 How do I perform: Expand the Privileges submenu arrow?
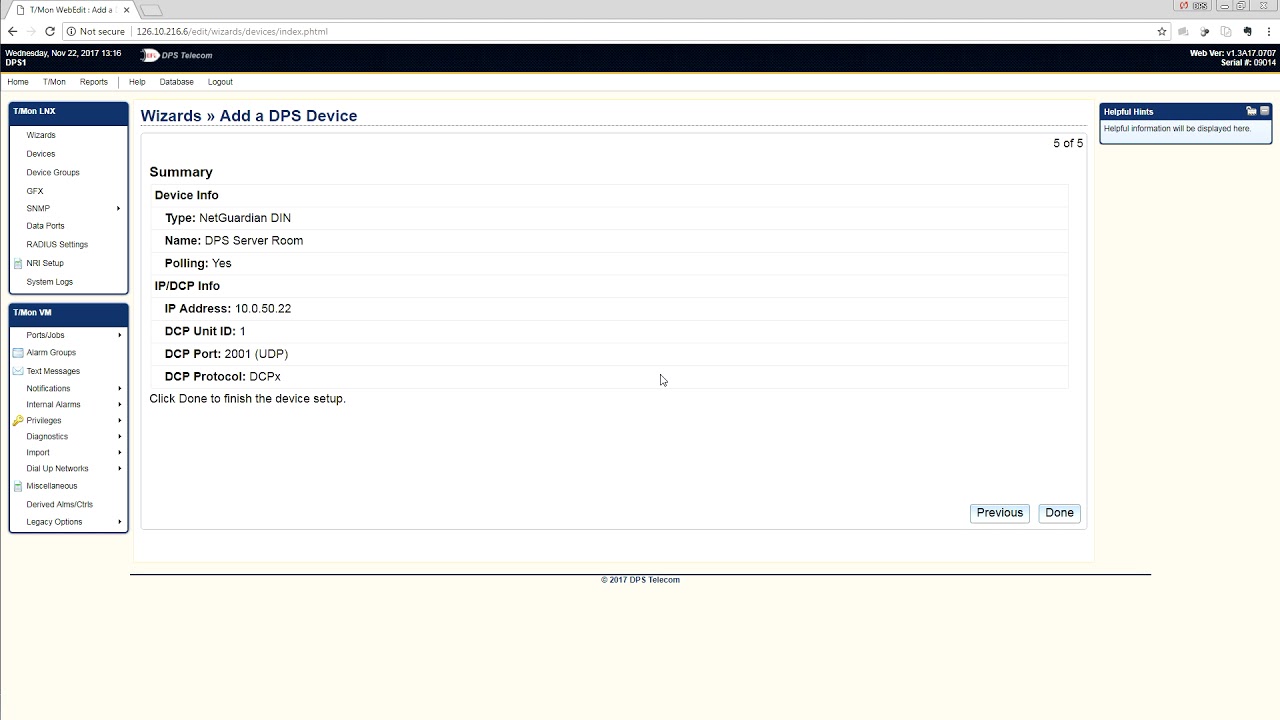coord(119,420)
